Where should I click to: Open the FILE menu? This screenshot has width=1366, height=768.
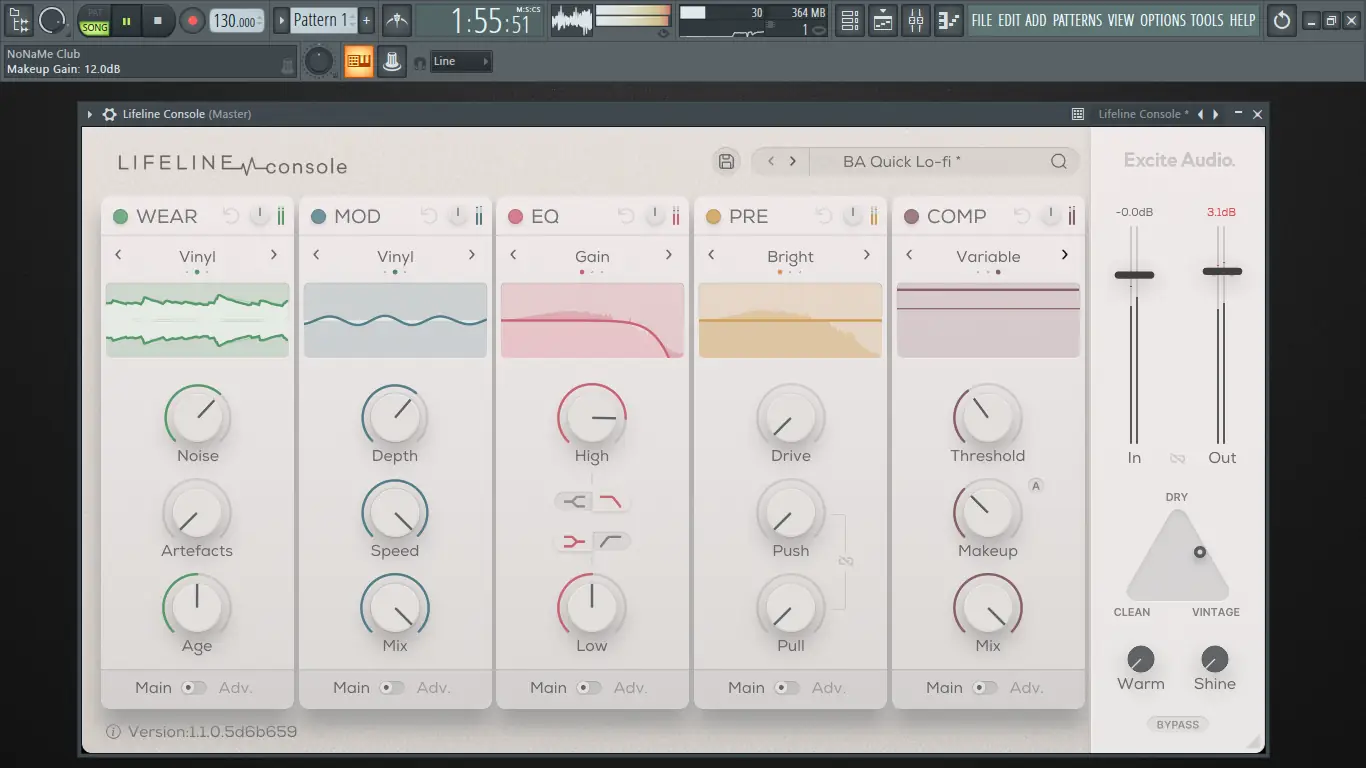pyautogui.click(x=982, y=20)
